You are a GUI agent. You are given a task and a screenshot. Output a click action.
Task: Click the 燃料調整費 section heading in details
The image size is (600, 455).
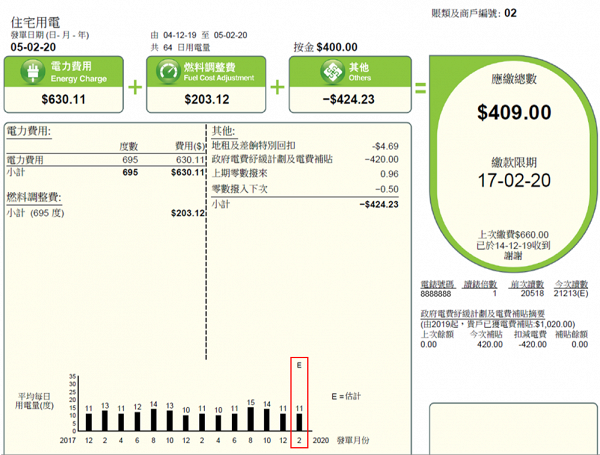(x=34, y=197)
